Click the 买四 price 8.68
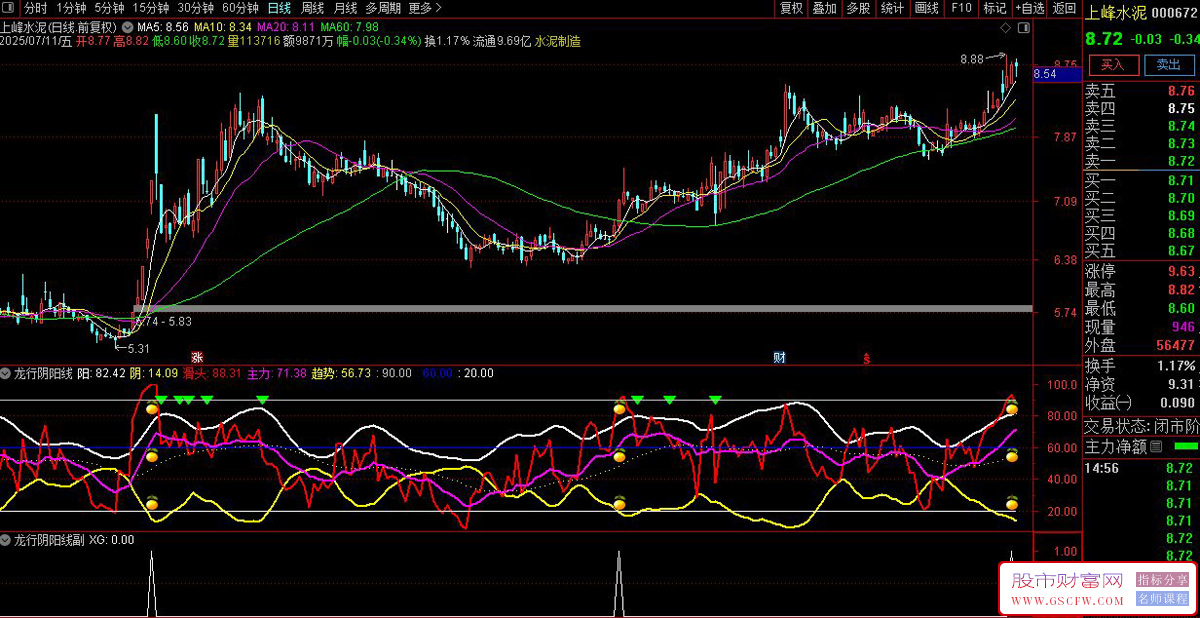Viewport: 1200px width, 618px height. (x=1180, y=233)
